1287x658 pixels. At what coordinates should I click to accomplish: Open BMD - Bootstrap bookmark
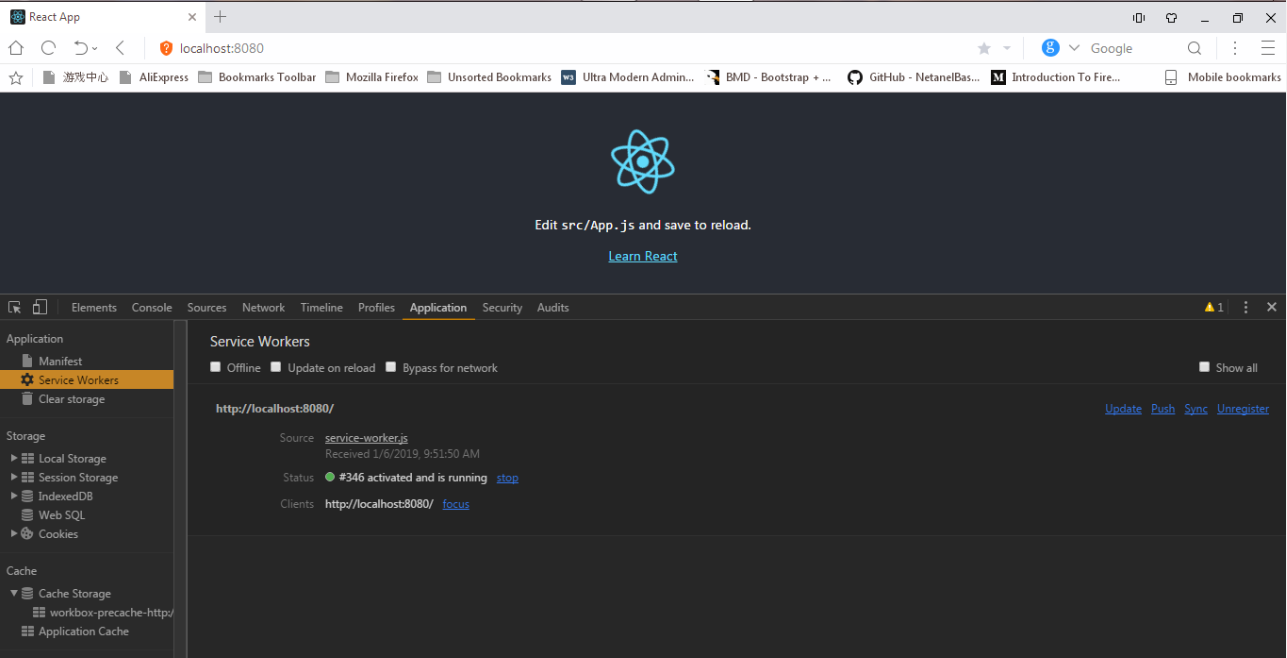(x=768, y=77)
